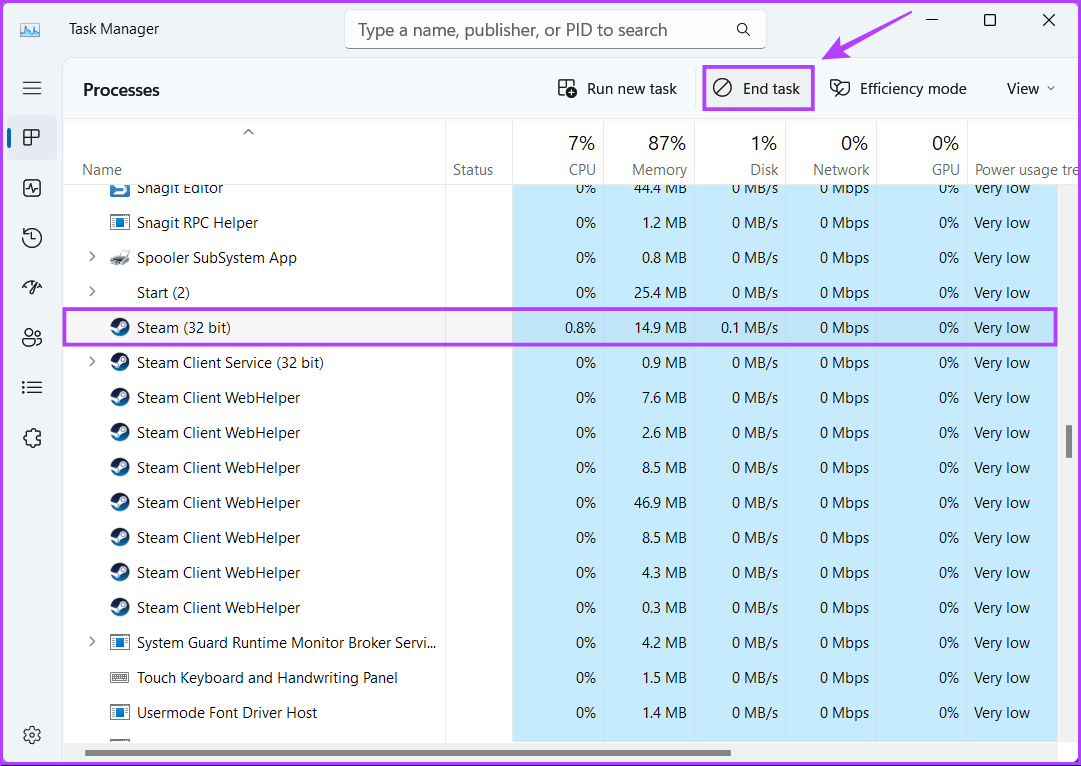
Task: Sort by Memory column header
Action: (649, 153)
